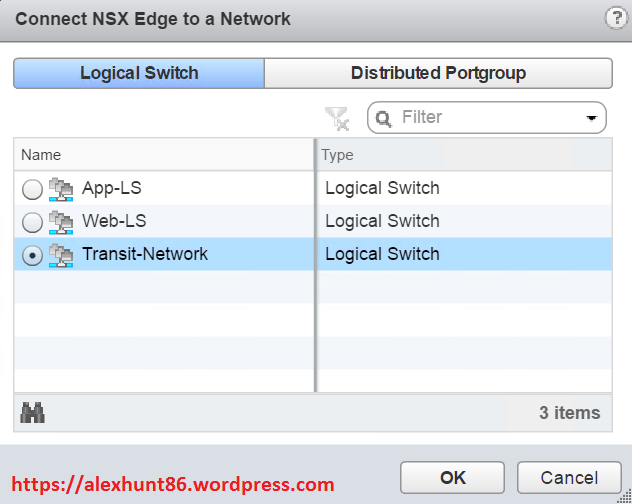This screenshot has width=632, height=504.
Task: Switch to the Logical Switch tab
Action: 139,73
